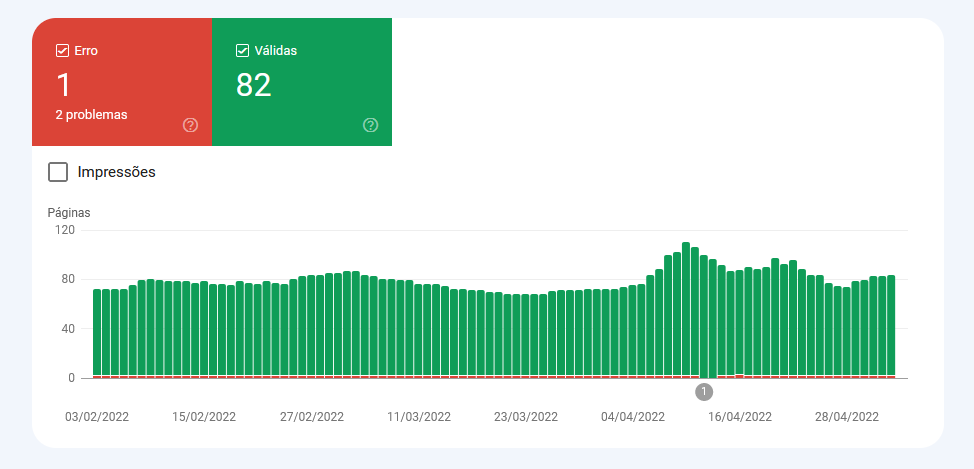Click the 03/02/2022 date label

point(97,417)
